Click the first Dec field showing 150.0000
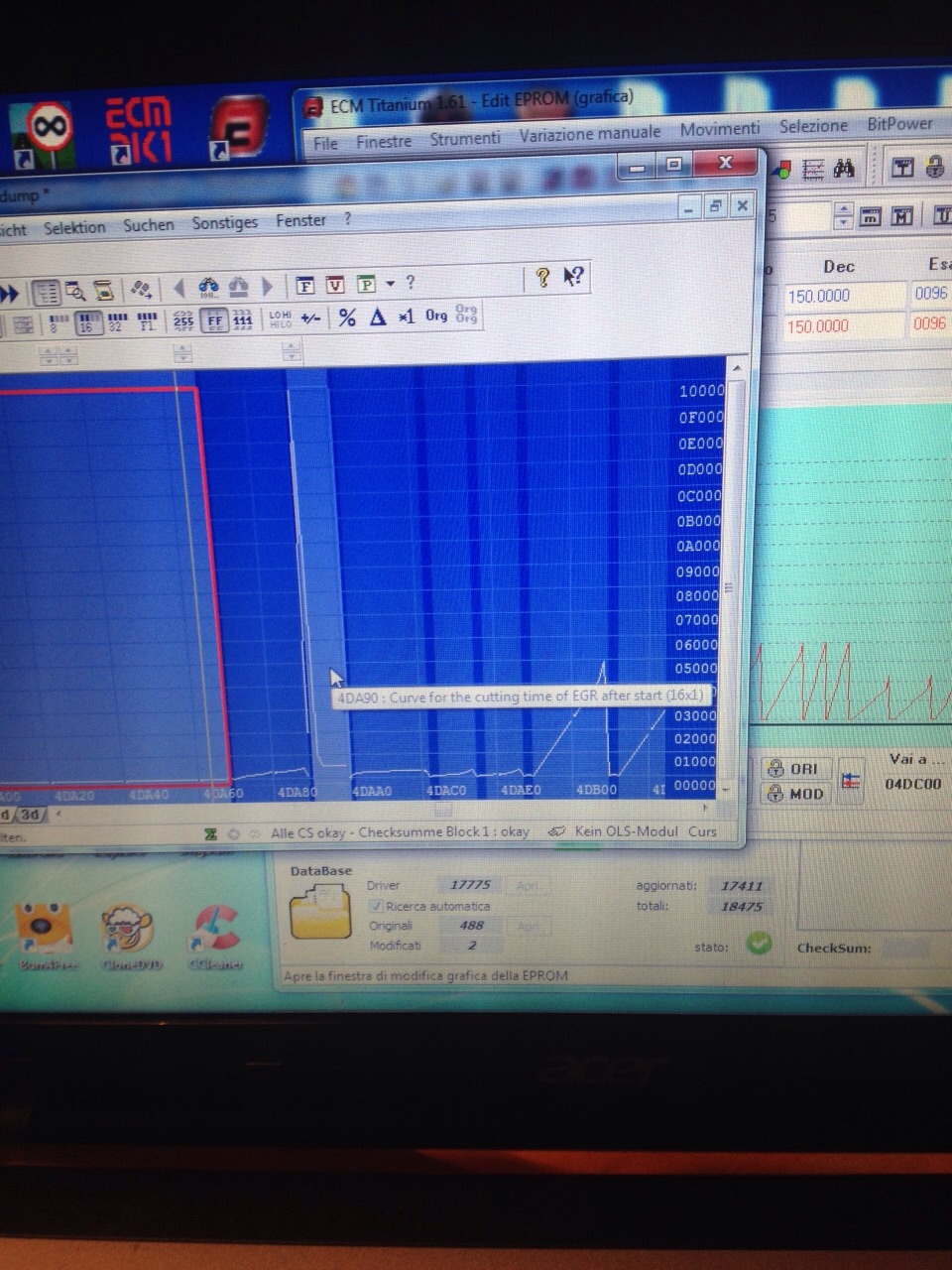 (x=845, y=296)
